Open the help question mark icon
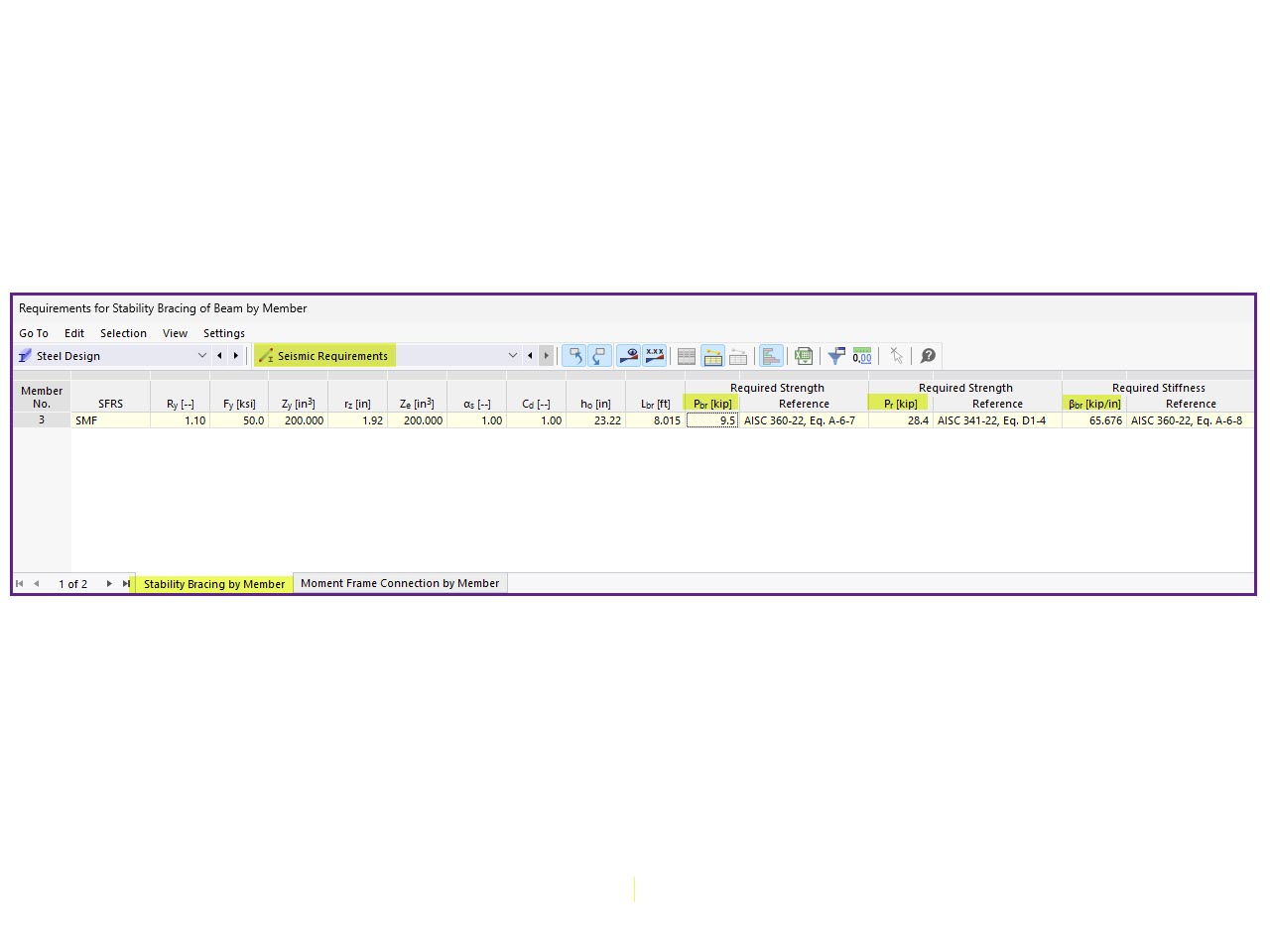This screenshot has width=1270, height=952. click(x=928, y=355)
